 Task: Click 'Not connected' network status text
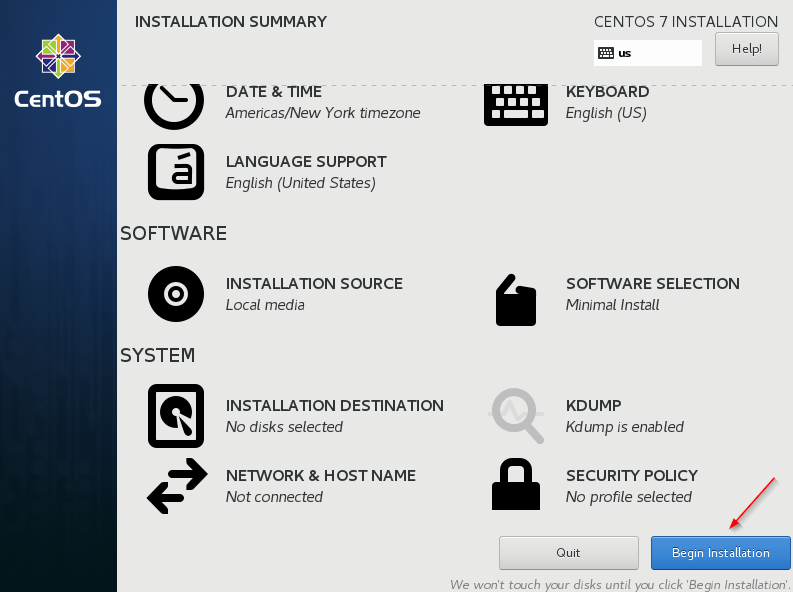pos(274,497)
